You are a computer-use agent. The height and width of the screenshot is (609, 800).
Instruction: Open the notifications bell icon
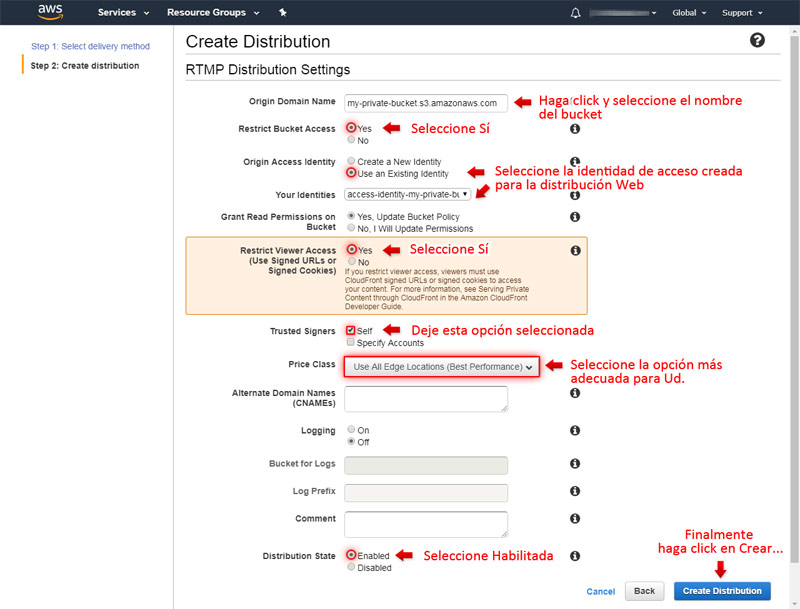coord(575,13)
